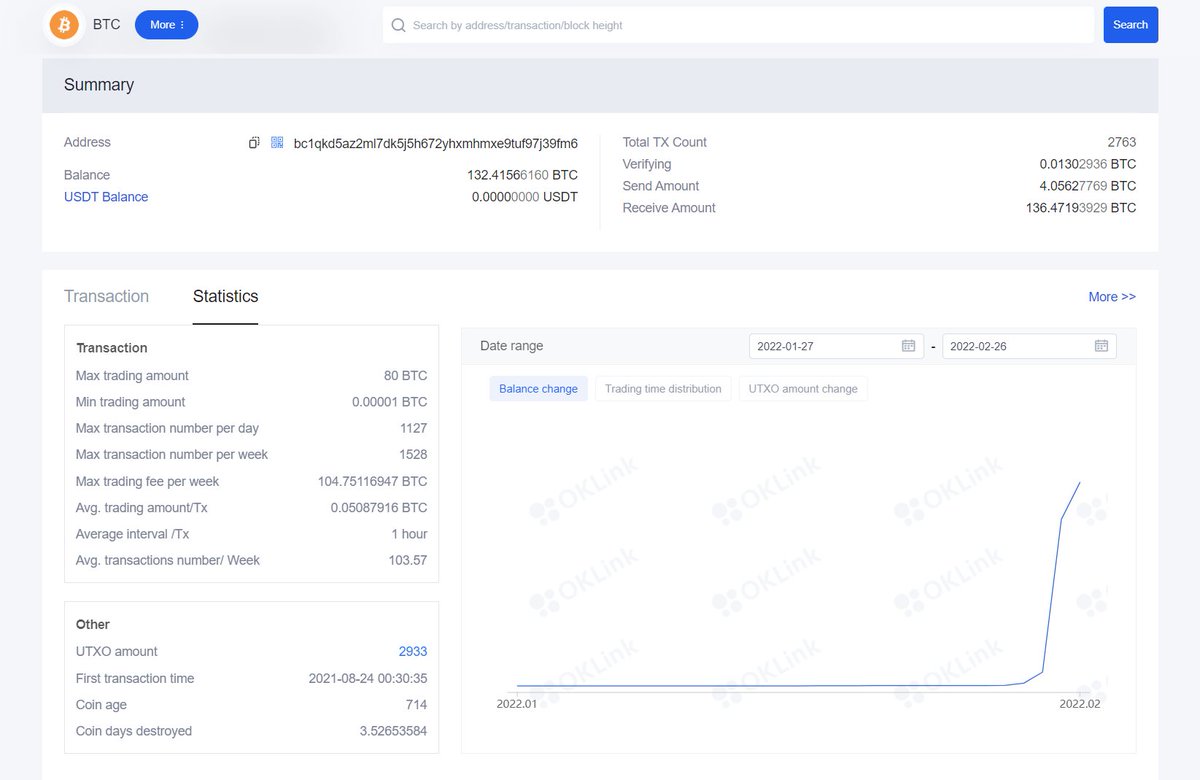Open the More dropdown next to BTC

tap(166, 25)
